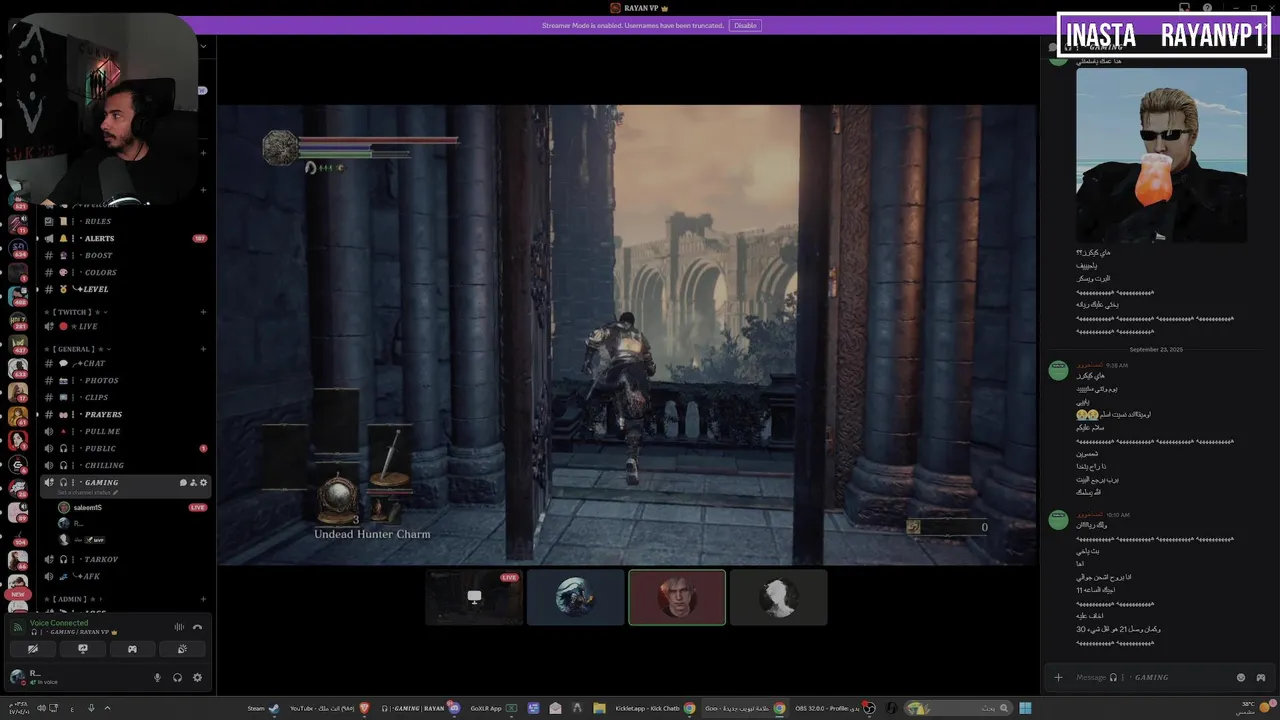Click the Message GAMING input field
The width and height of the screenshot is (1280, 720).
click(1150, 677)
